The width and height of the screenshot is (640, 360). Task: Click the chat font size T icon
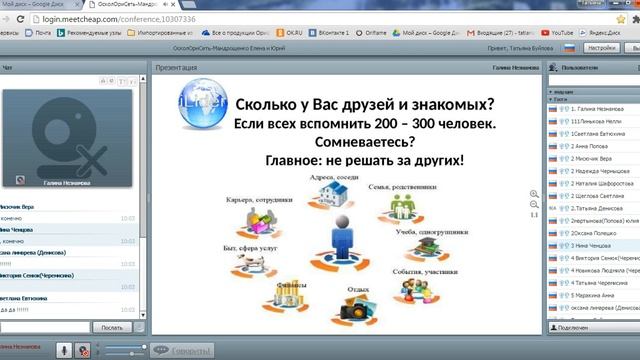click(122, 82)
